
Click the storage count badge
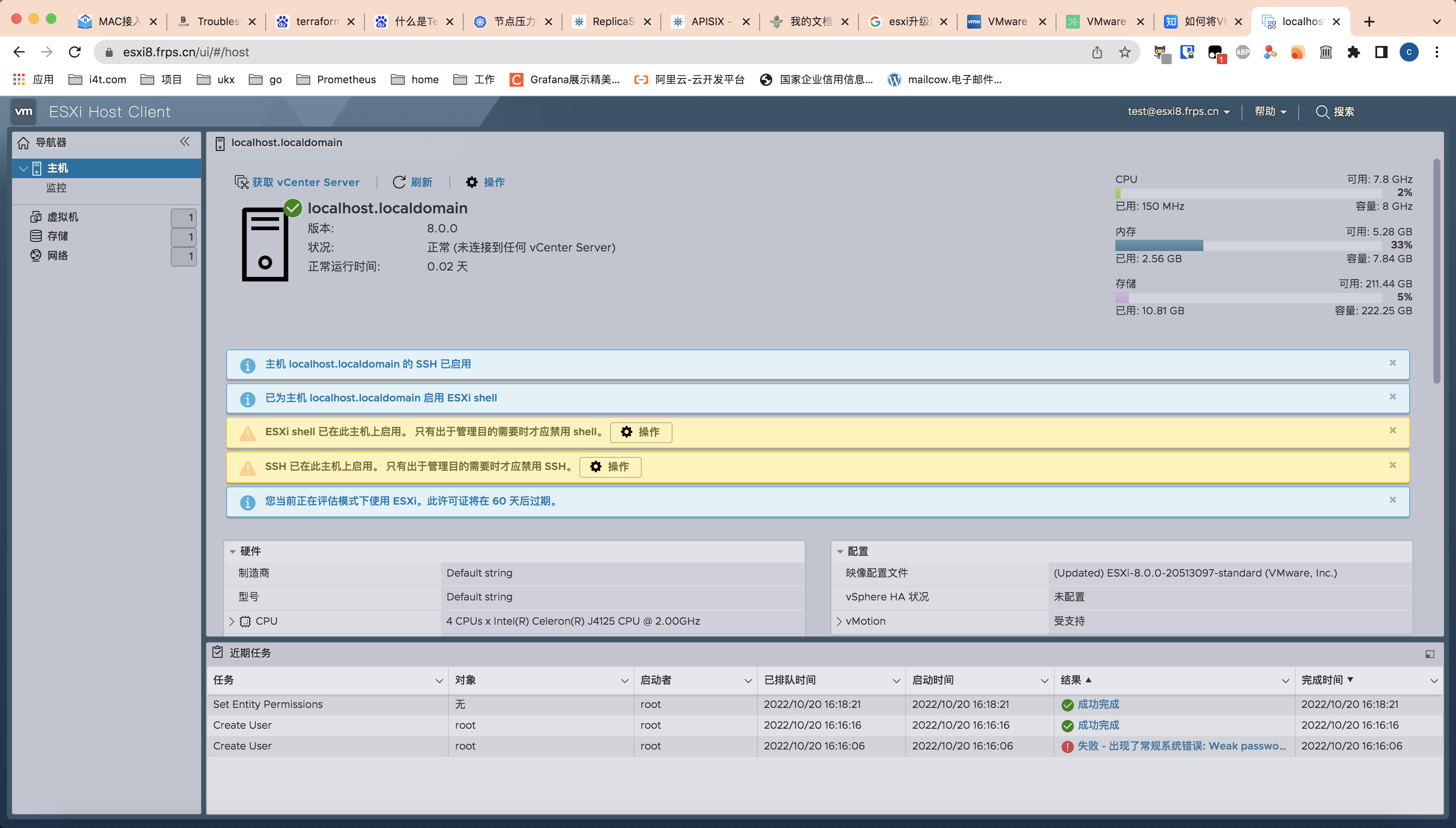coord(184,237)
